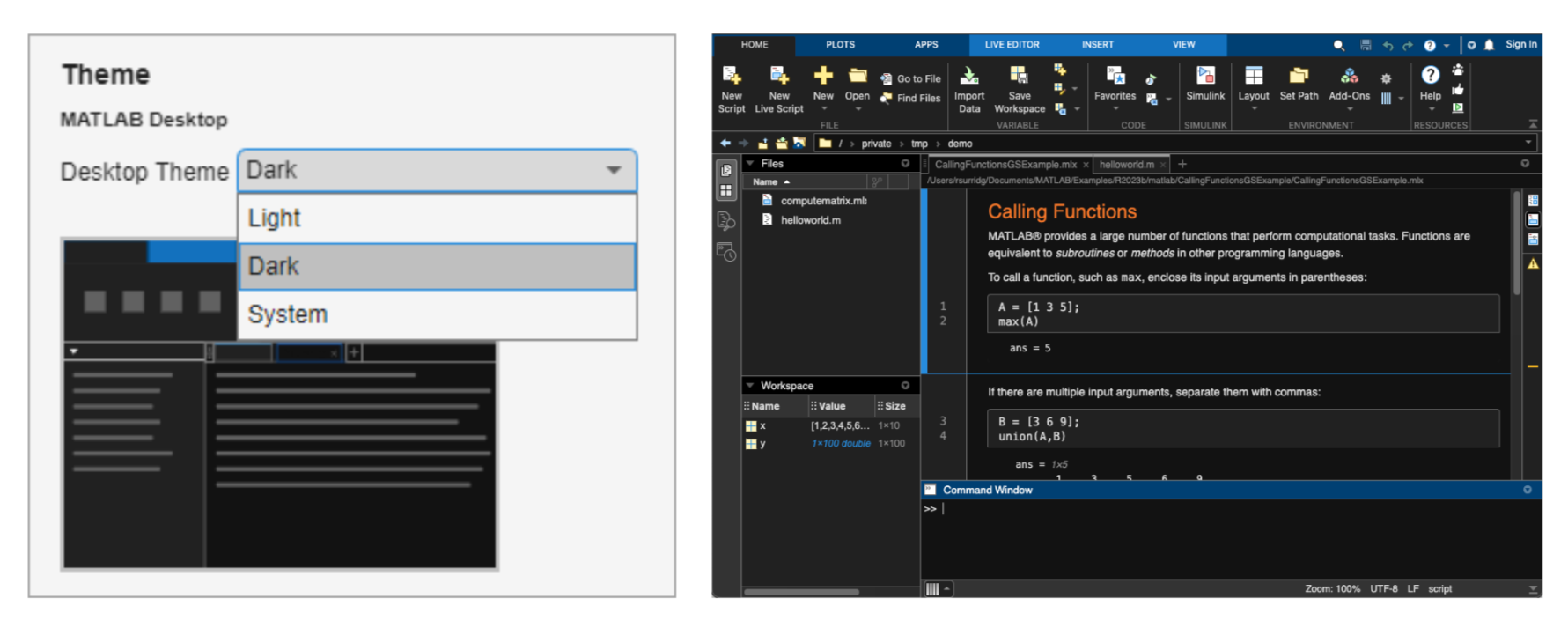Collapse the Files panel
The height and width of the screenshot is (628, 1568).
[750, 164]
